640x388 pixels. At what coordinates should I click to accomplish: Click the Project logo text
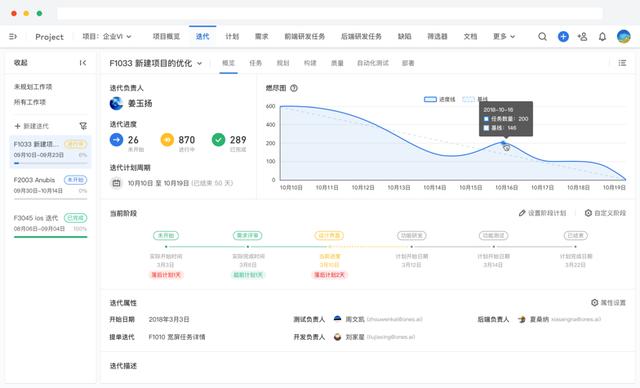click(x=49, y=37)
